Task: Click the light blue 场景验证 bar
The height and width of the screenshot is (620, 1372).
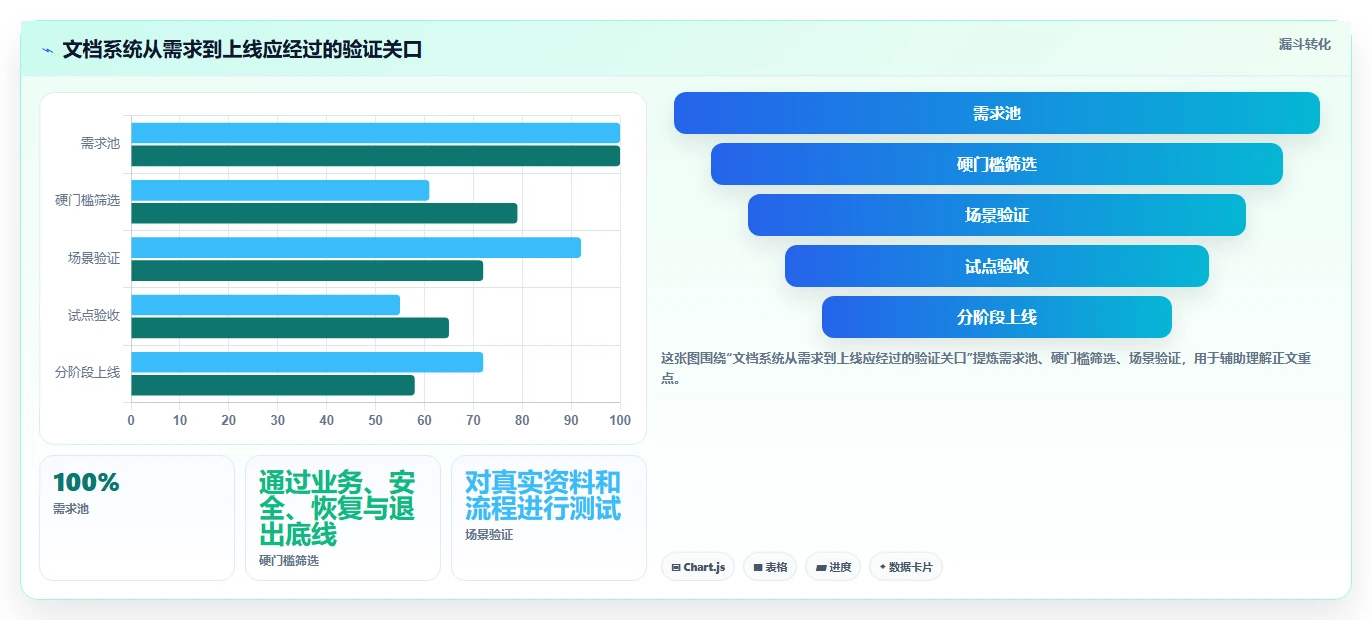Action: [x=356, y=248]
